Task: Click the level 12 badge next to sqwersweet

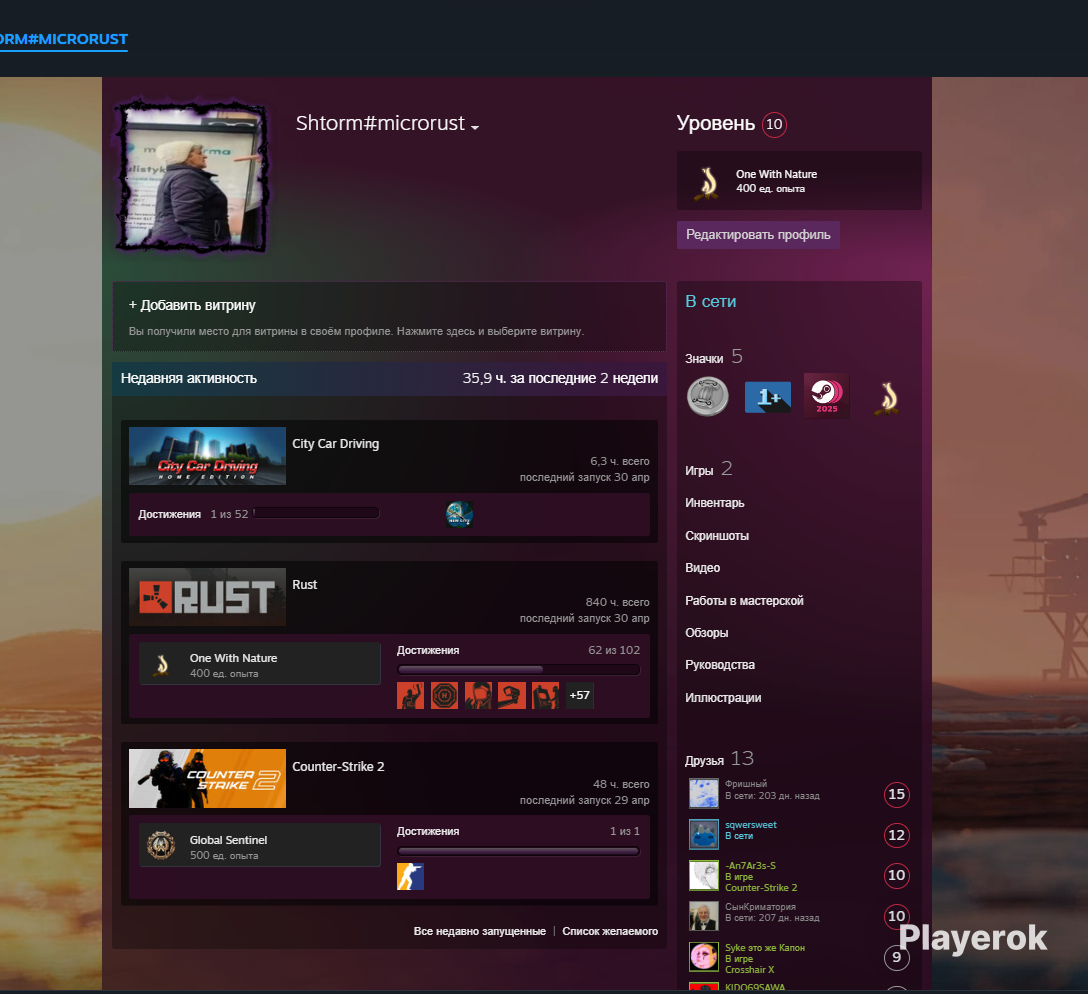Action: (896, 835)
